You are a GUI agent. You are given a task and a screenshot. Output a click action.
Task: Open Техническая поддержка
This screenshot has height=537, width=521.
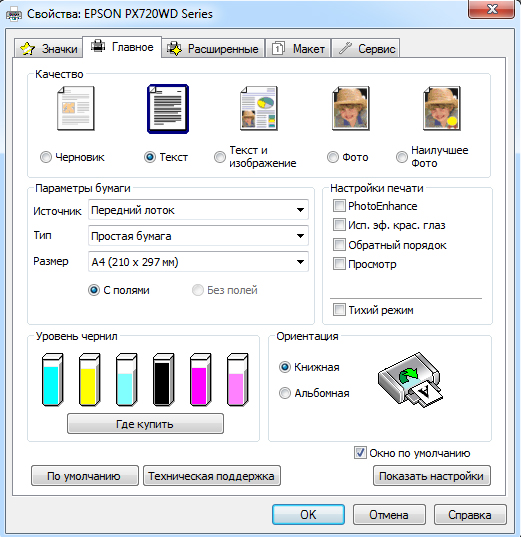pos(212,476)
